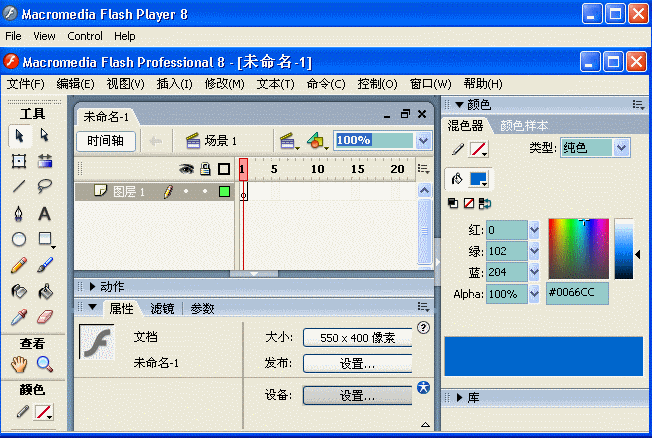Open the 窗口(W) menu
652x438 pixels.
click(430, 84)
